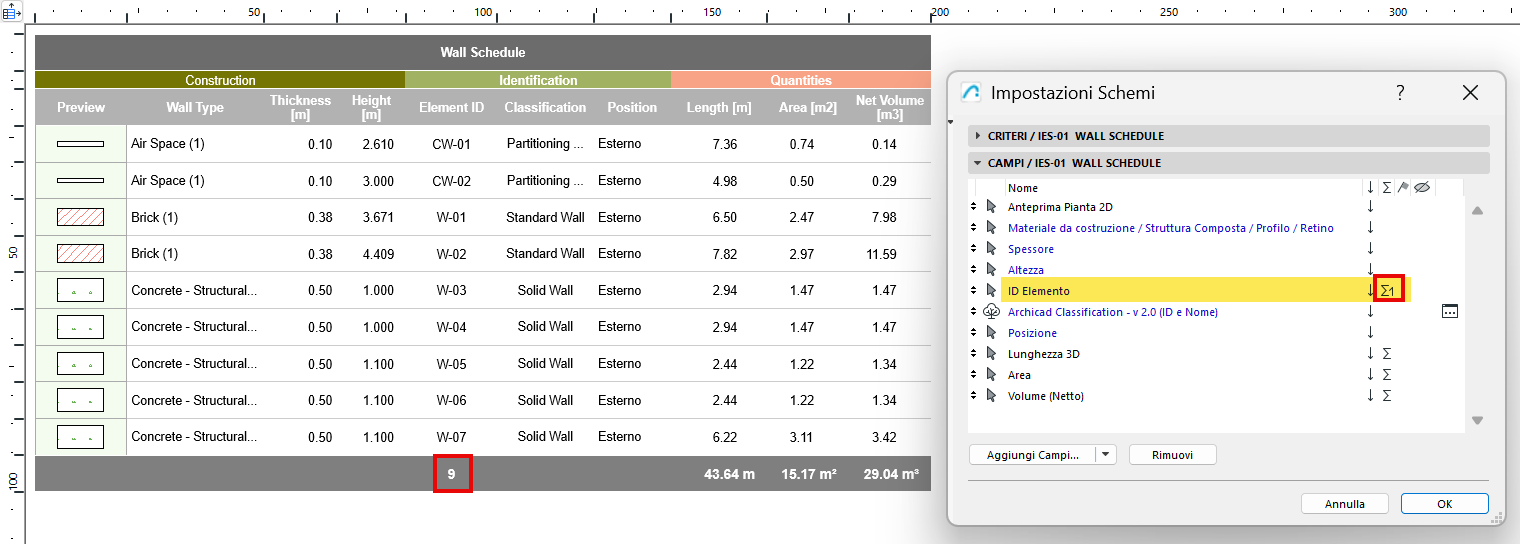Click the sort arrow for Spessore

pyautogui.click(x=1370, y=249)
